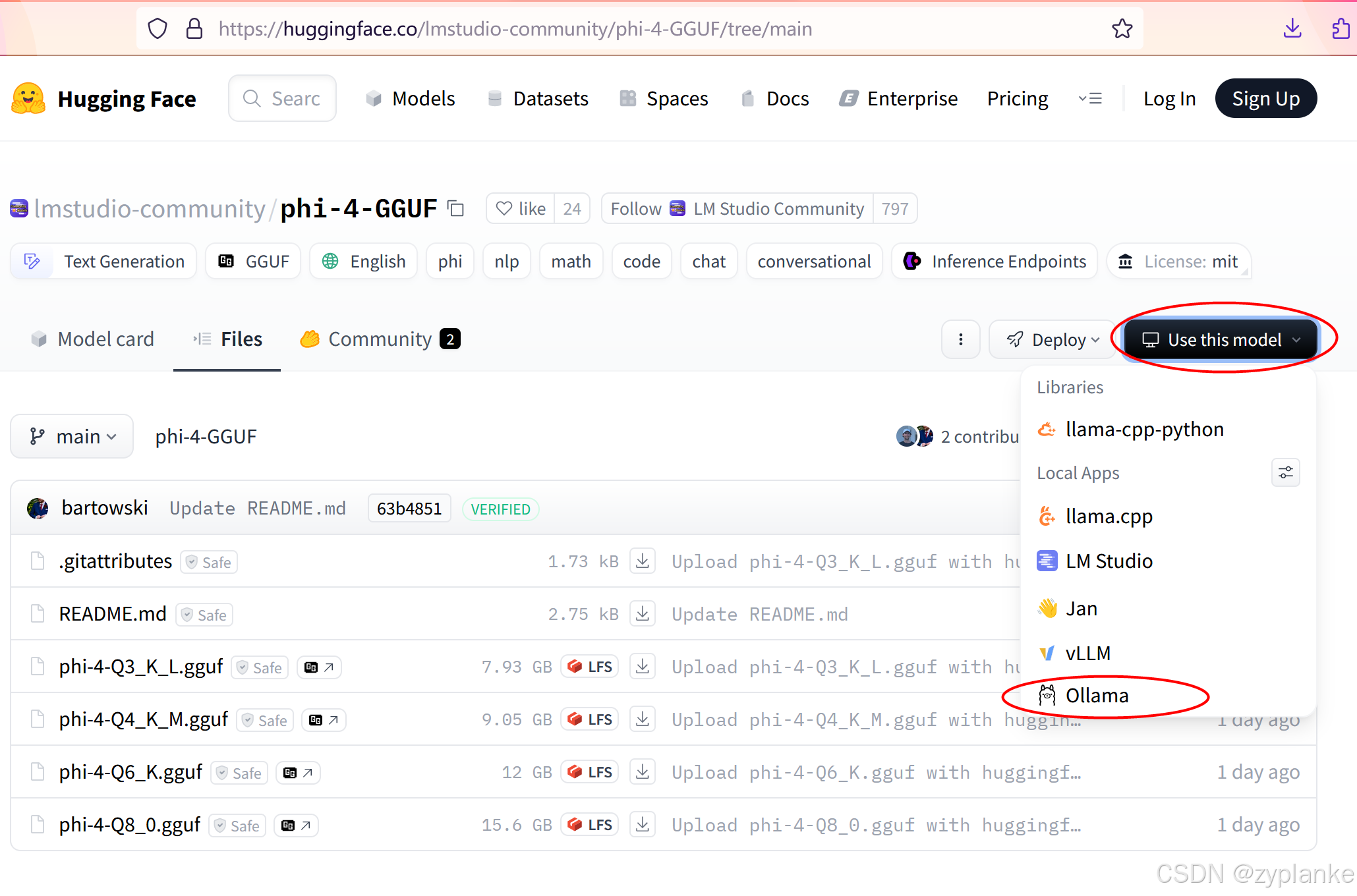Click the conversational tag
Screen dimensions: 1357x896
[x=814, y=262]
